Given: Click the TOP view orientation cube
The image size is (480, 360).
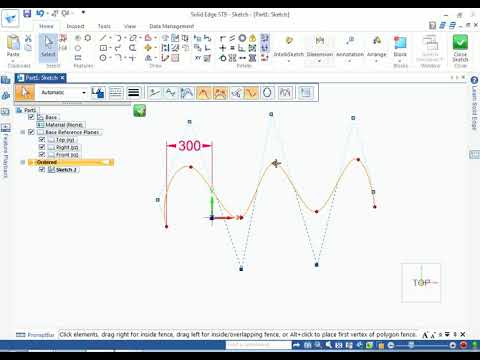Looking at the screenshot, I should click(421, 283).
